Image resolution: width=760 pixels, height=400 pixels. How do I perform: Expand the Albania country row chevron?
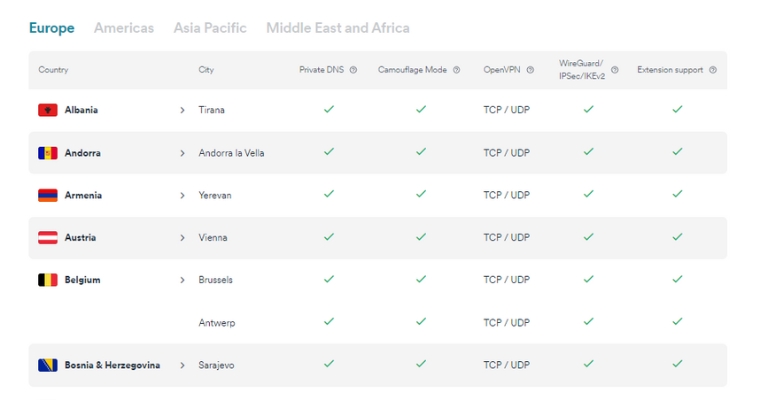[x=182, y=110]
